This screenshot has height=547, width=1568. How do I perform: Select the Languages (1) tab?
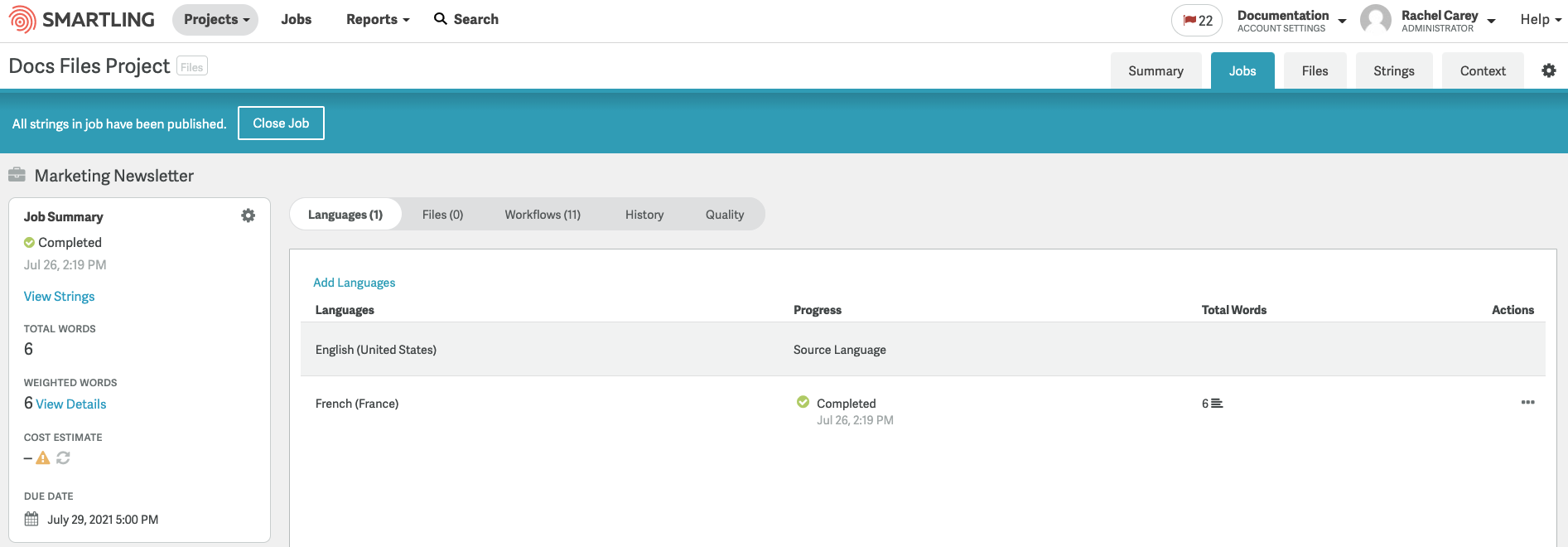coord(345,215)
